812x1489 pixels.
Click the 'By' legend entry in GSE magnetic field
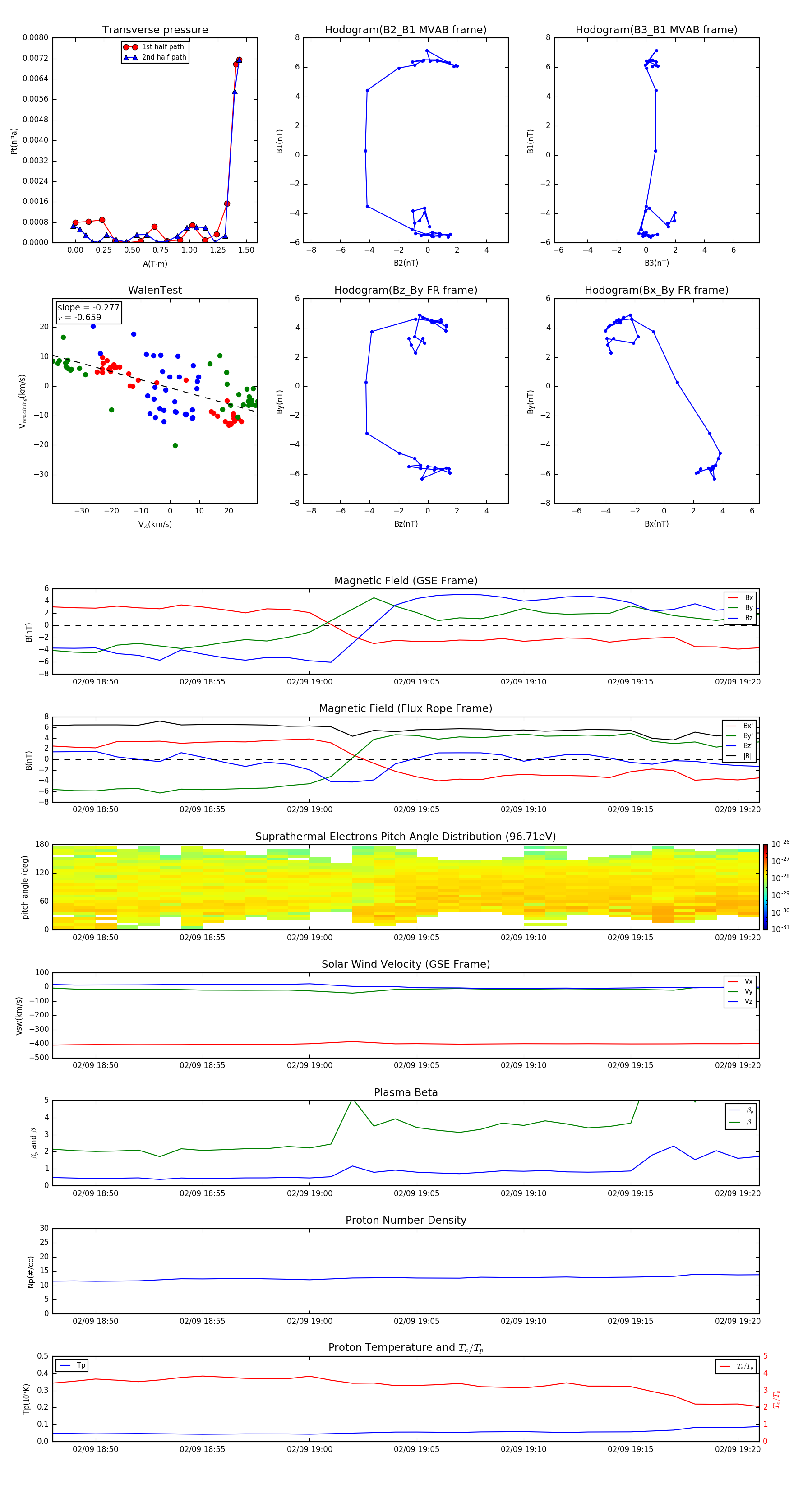click(741, 607)
